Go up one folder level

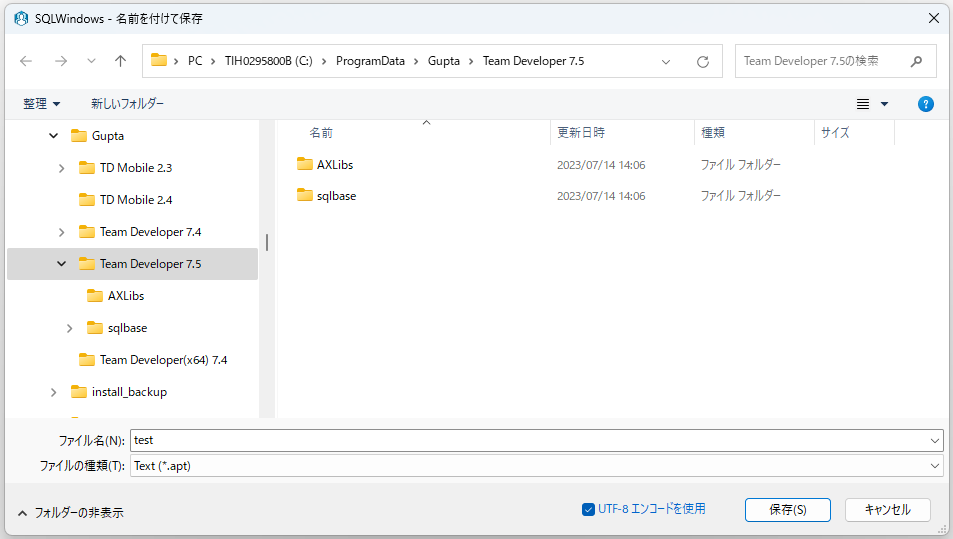(x=120, y=61)
